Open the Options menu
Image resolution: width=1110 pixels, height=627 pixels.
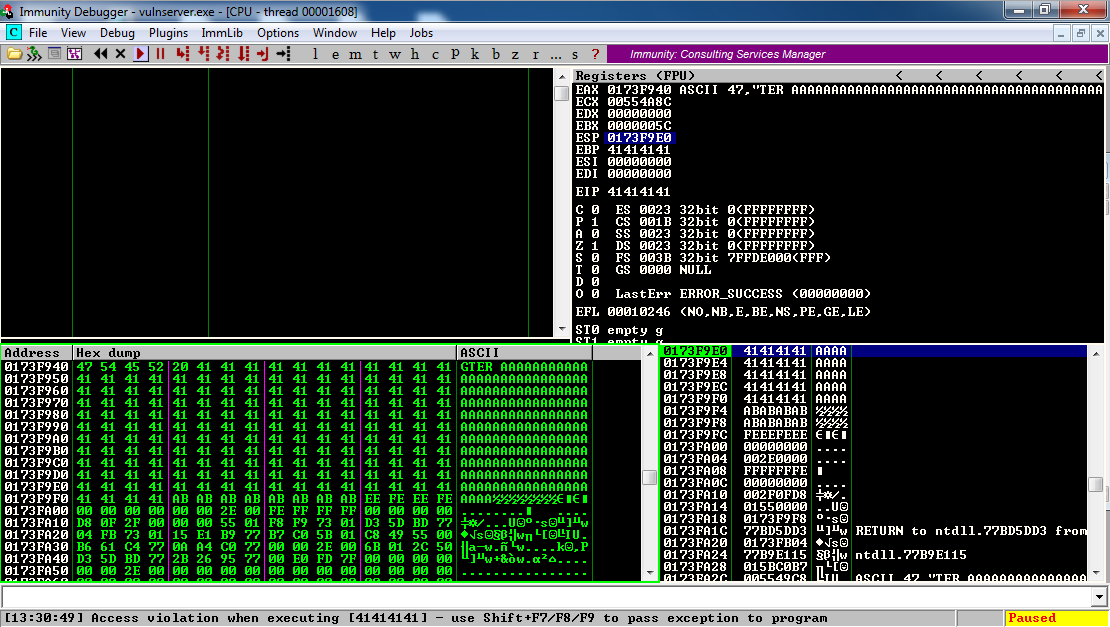278,33
